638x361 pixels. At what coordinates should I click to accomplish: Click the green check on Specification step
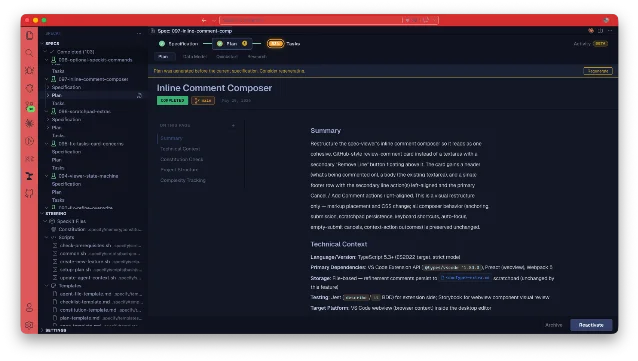coord(162,44)
